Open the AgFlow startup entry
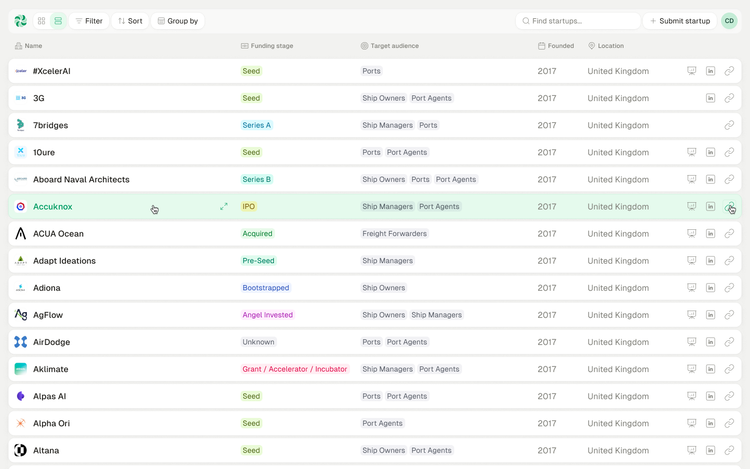The width and height of the screenshot is (750, 469). 48,315
